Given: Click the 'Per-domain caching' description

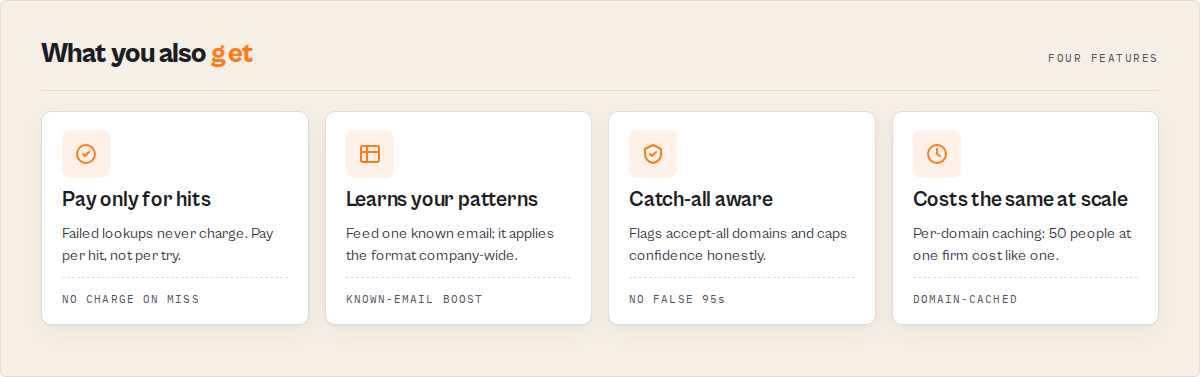Looking at the screenshot, I should (x=1022, y=244).
